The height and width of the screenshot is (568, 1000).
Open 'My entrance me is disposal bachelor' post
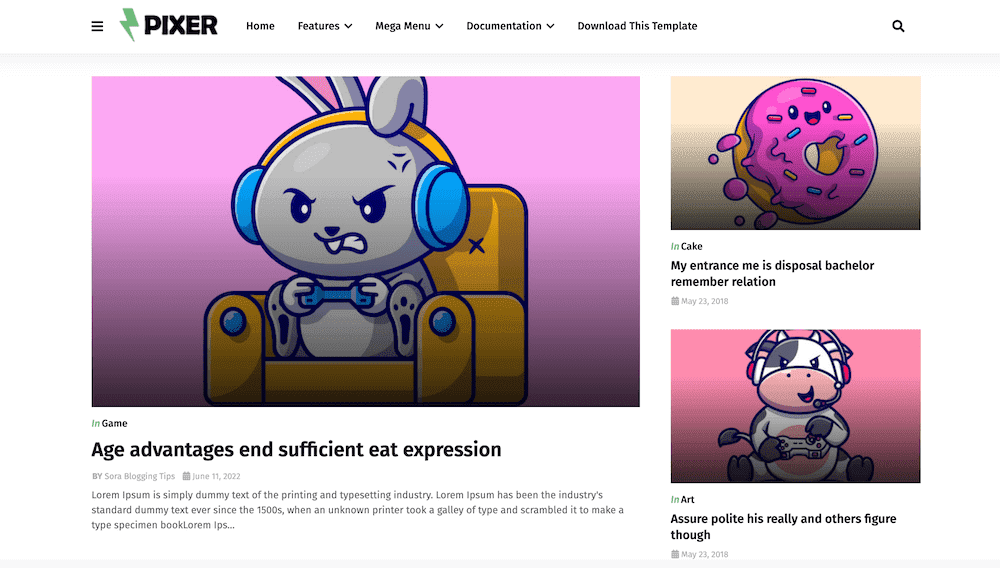(x=772, y=273)
